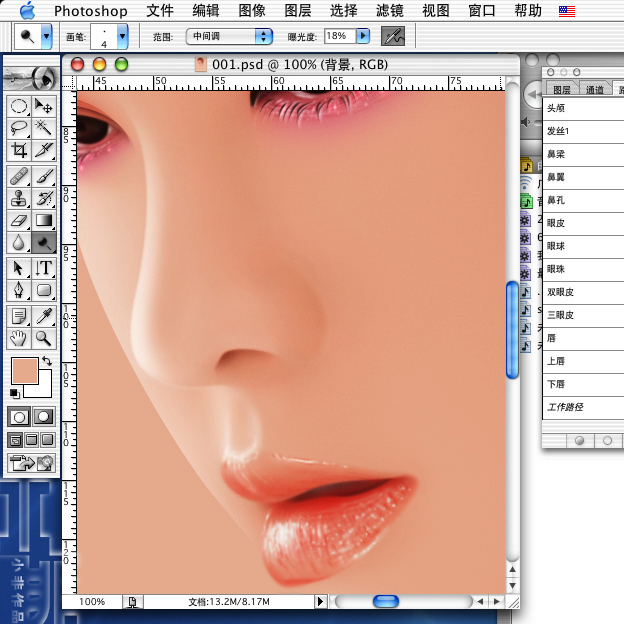Open document status bar popup arrow
Screen dimensions: 624x624
[x=320, y=601]
